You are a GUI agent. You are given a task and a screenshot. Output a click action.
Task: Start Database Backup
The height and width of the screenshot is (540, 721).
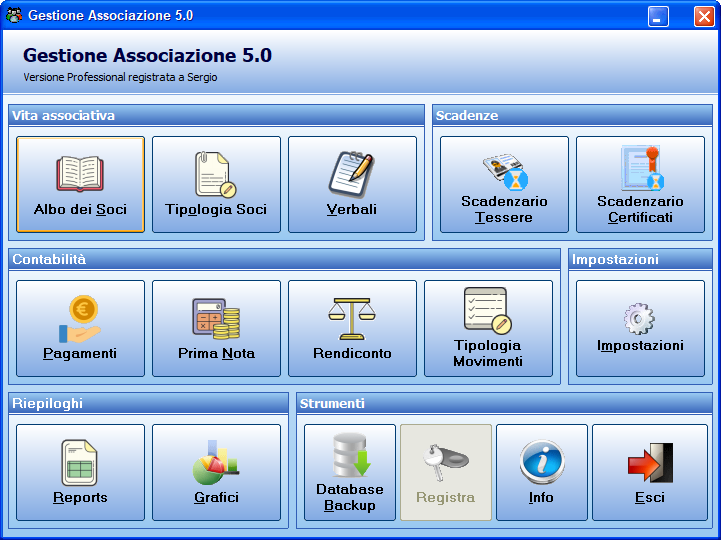(349, 472)
